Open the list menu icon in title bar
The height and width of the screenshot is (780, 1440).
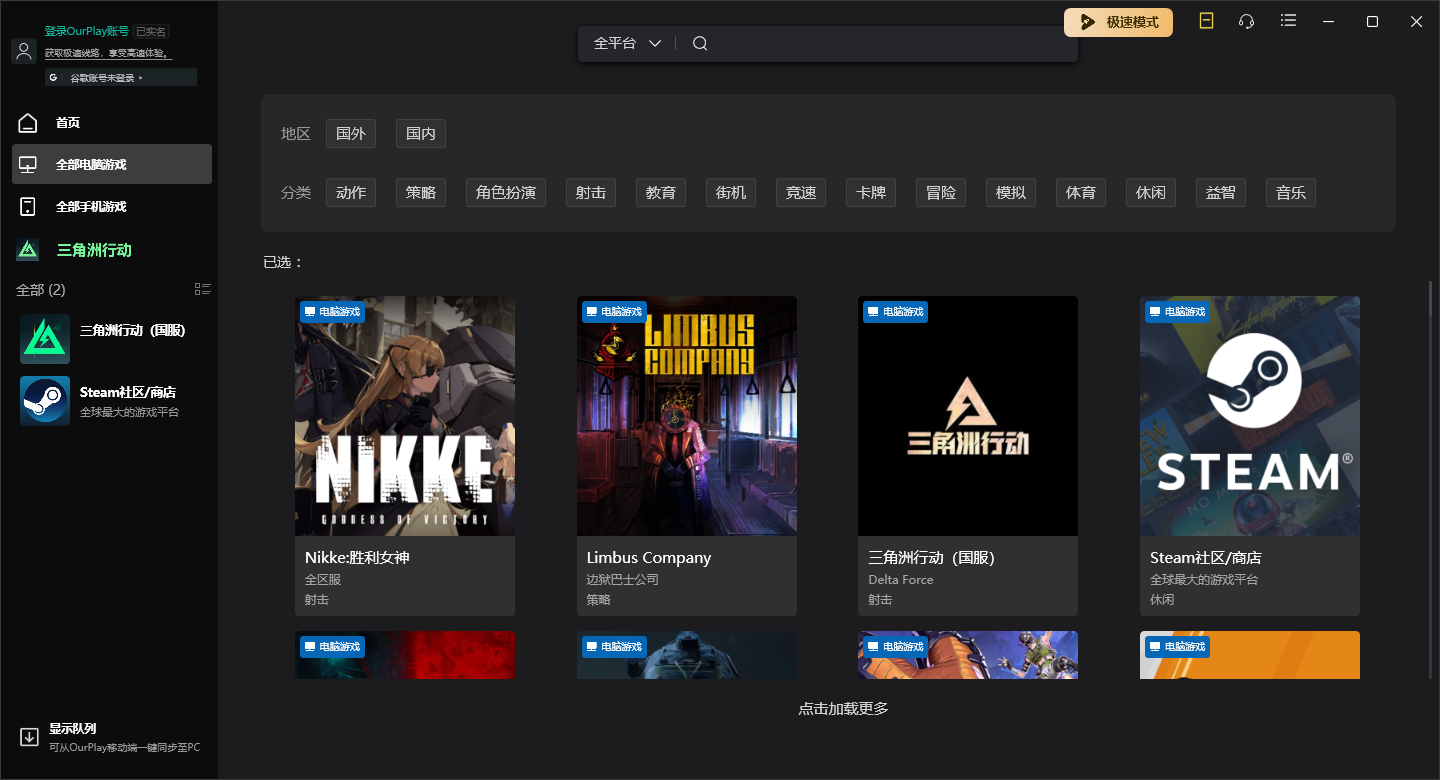pos(1288,21)
